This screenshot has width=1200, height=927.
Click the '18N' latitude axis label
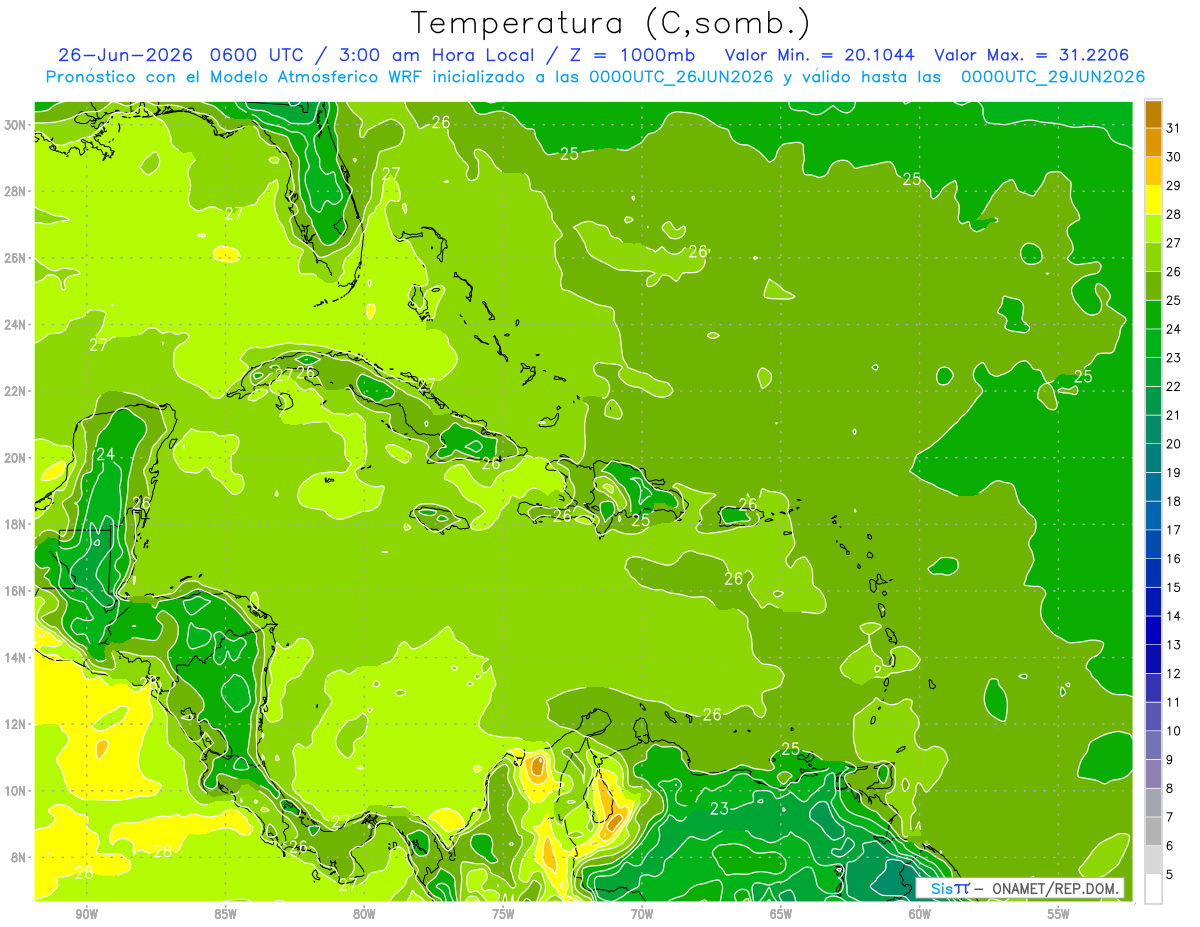pyautogui.click(x=15, y=524)
